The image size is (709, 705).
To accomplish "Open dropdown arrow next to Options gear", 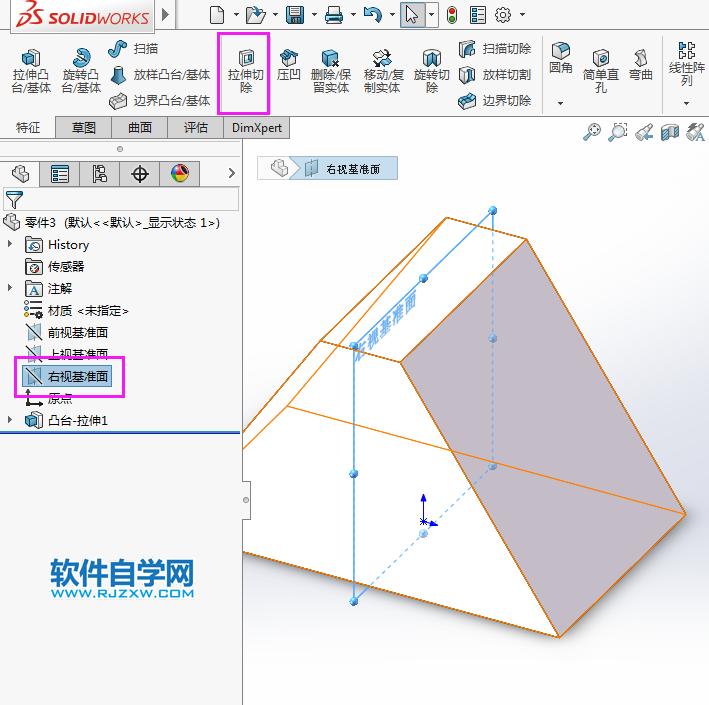I will point(522,15).
